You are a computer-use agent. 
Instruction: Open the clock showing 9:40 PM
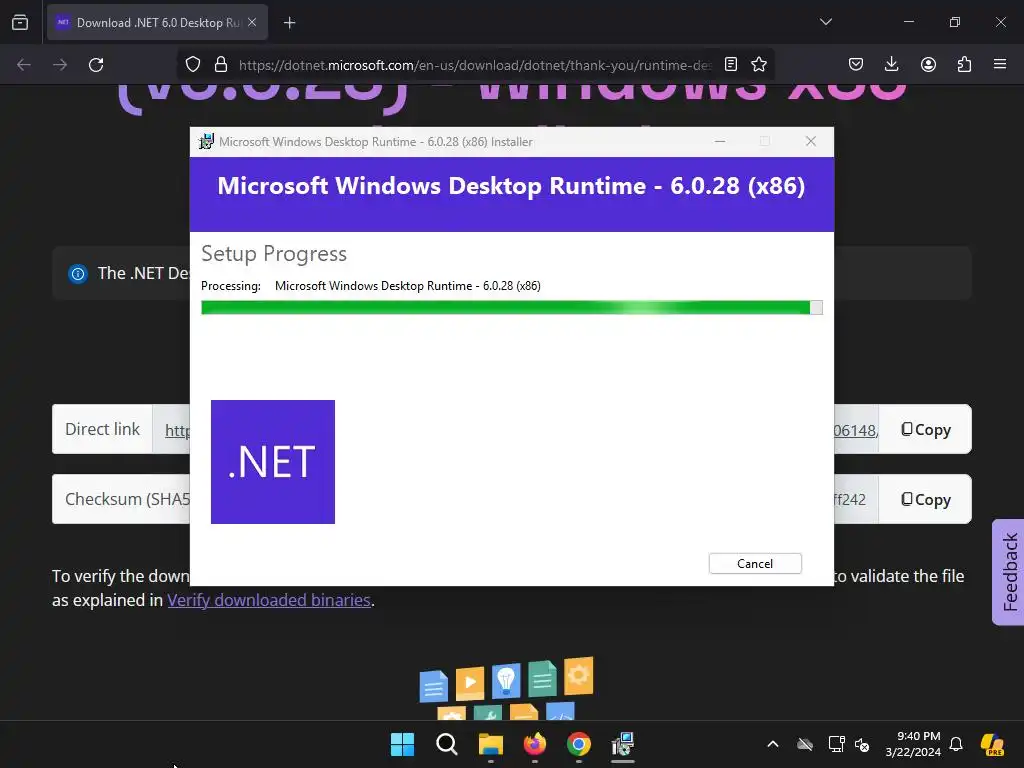click(x=913, y=744)
